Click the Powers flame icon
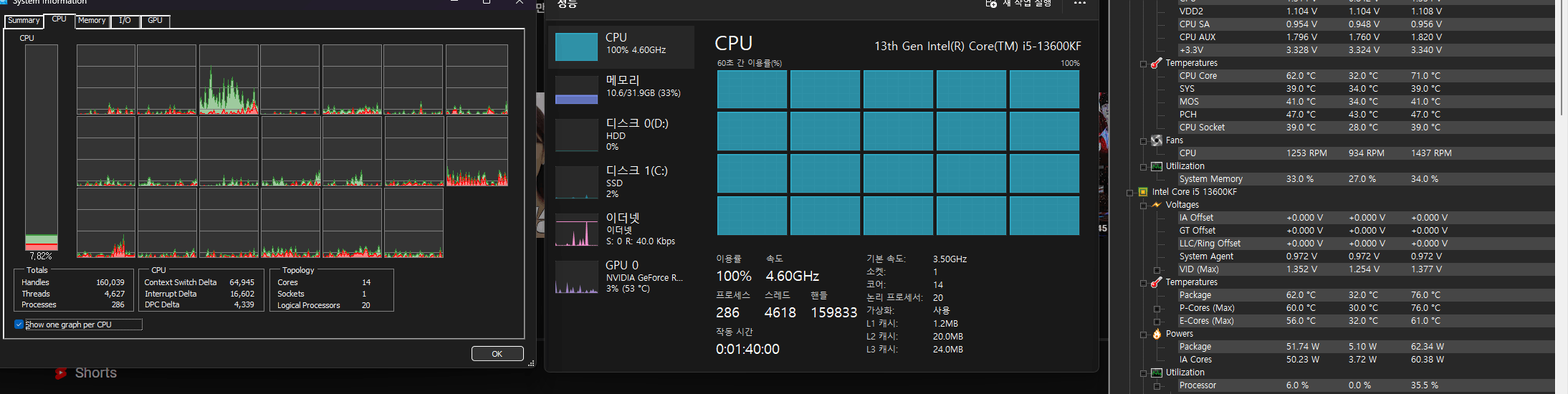The width and height of the screenshot is (1568, 394). pyautogui.click(x=1156, y=334)
